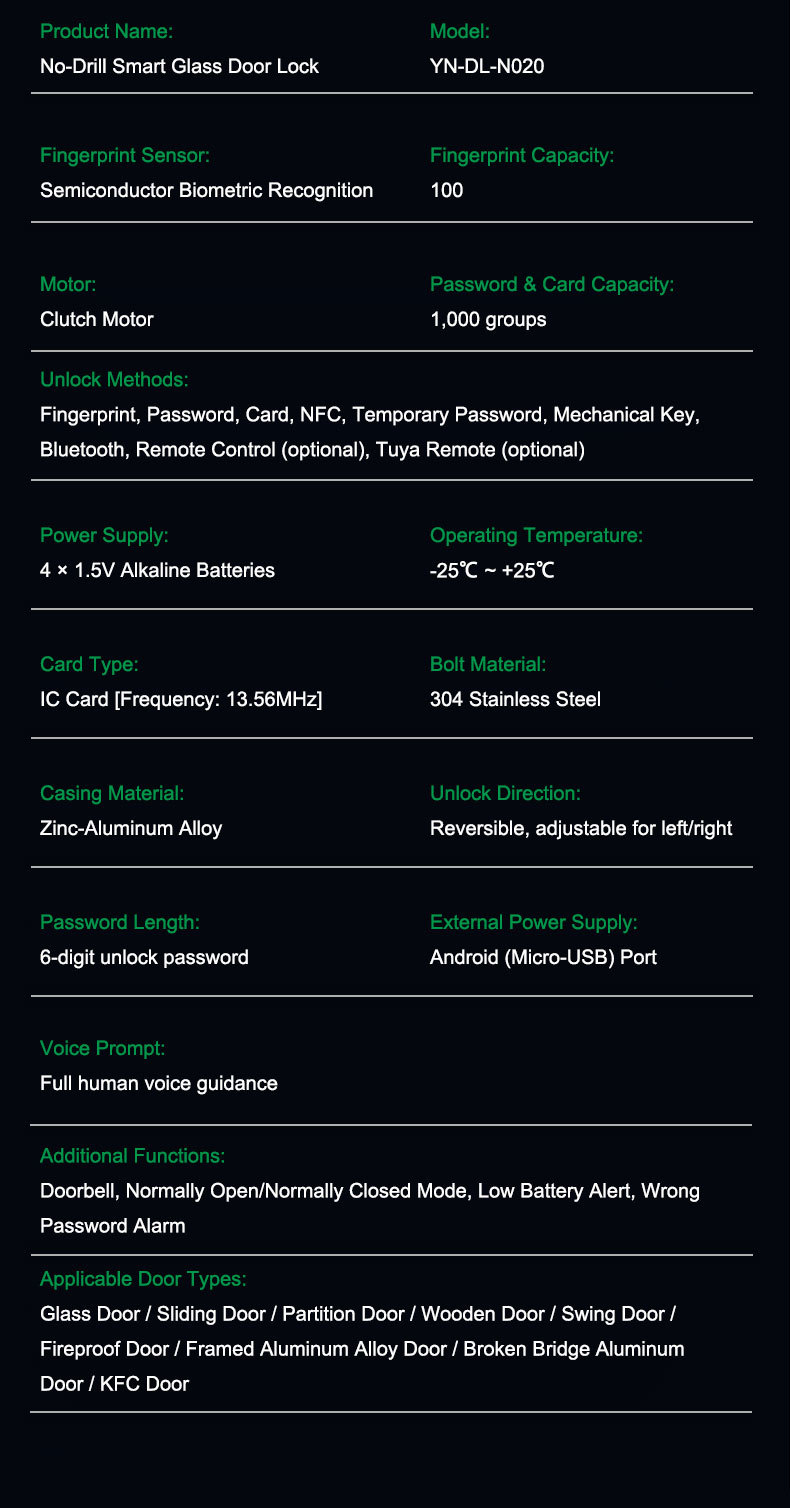Click the Full human voice guidance text

pyautogui.click(x=159, y=1083)
